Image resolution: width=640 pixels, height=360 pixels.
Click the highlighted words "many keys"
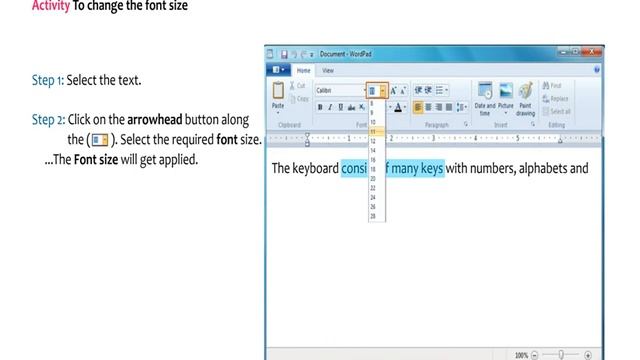tap(417, 168)
